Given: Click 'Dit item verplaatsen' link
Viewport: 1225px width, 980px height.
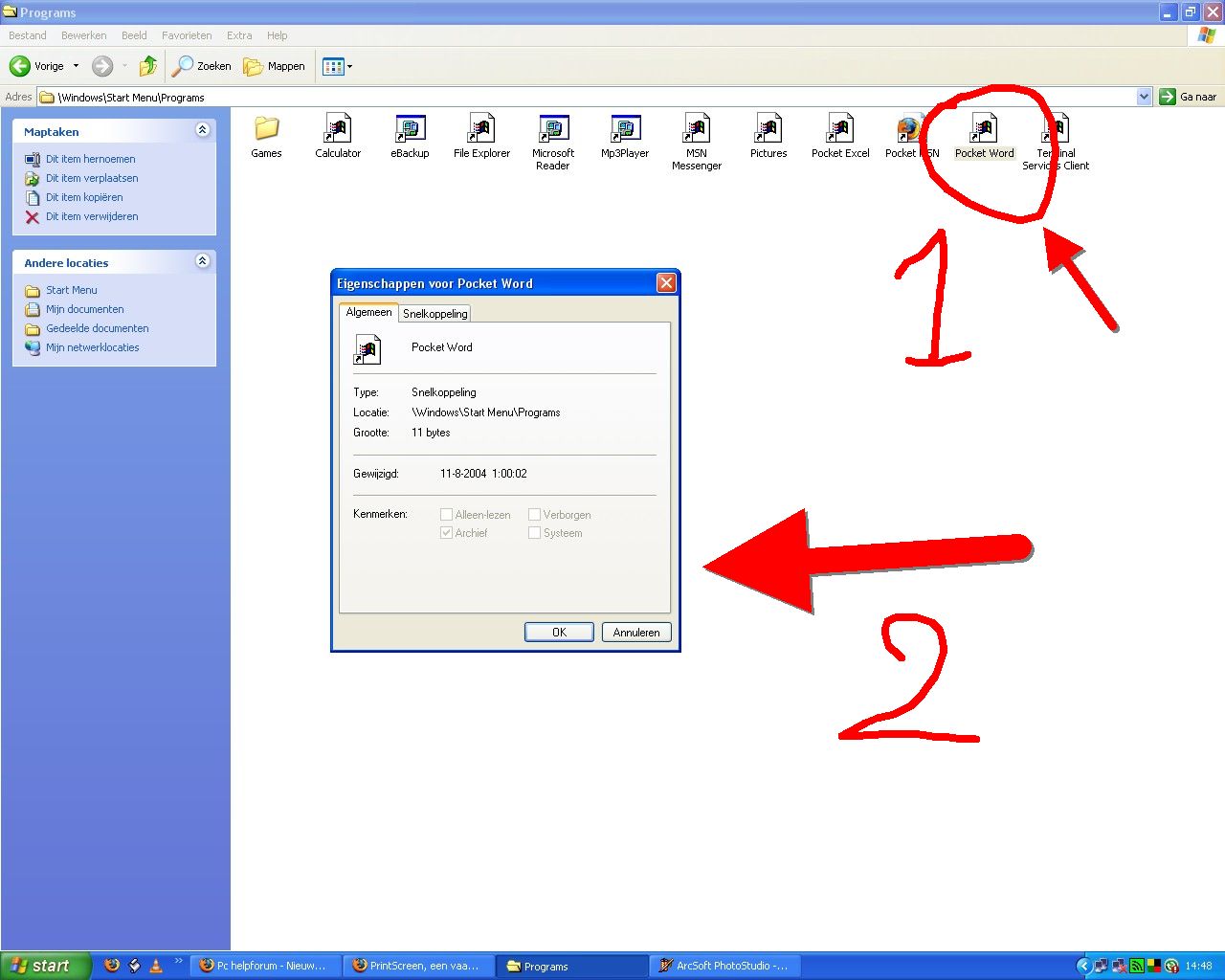Looking at the screenshot, I should tap(92, 178).
